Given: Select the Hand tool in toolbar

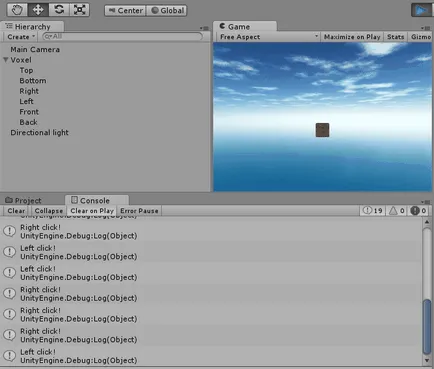Looking at the screenshot, I should pyautogui.click(x=17, y=10).
